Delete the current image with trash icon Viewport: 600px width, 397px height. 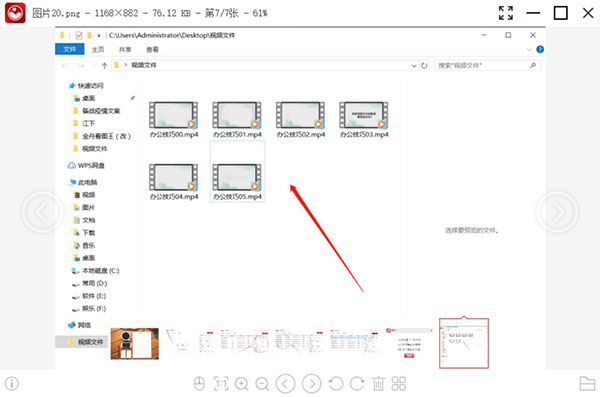point(378,383)
